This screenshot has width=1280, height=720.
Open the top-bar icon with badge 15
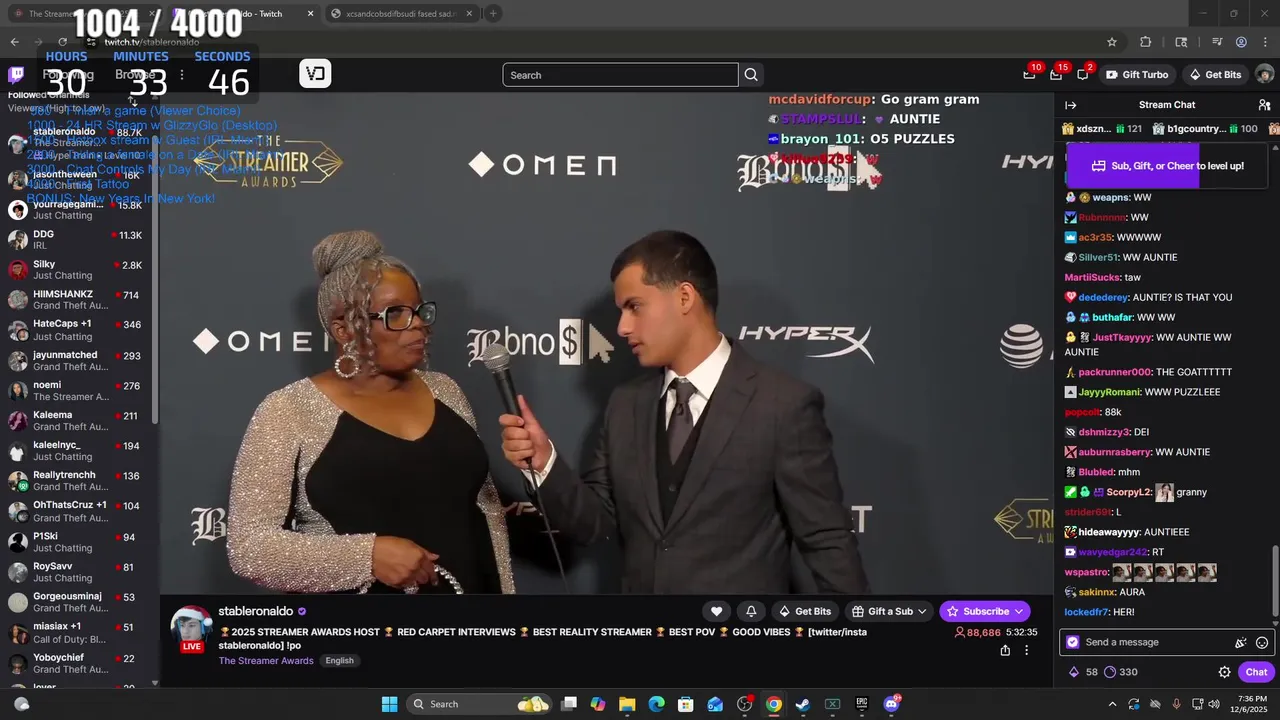pos(1056,75)
